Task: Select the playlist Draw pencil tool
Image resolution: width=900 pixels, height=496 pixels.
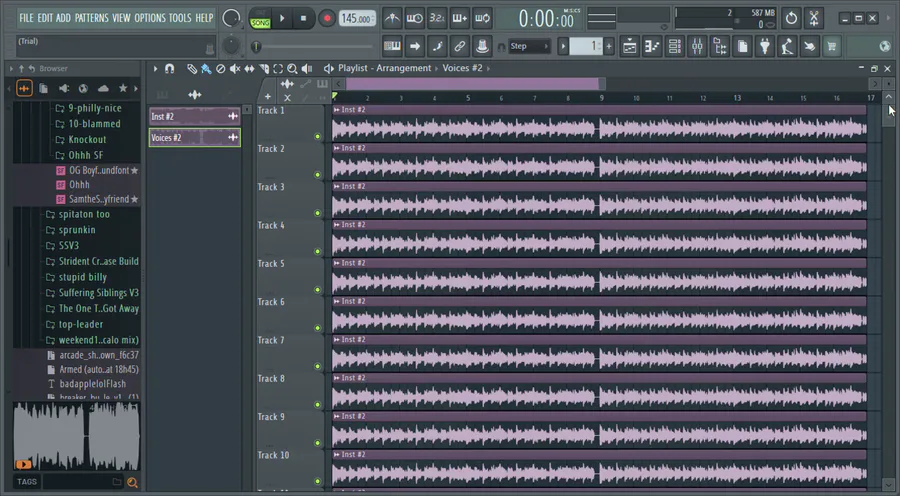Action: (192, 69)
